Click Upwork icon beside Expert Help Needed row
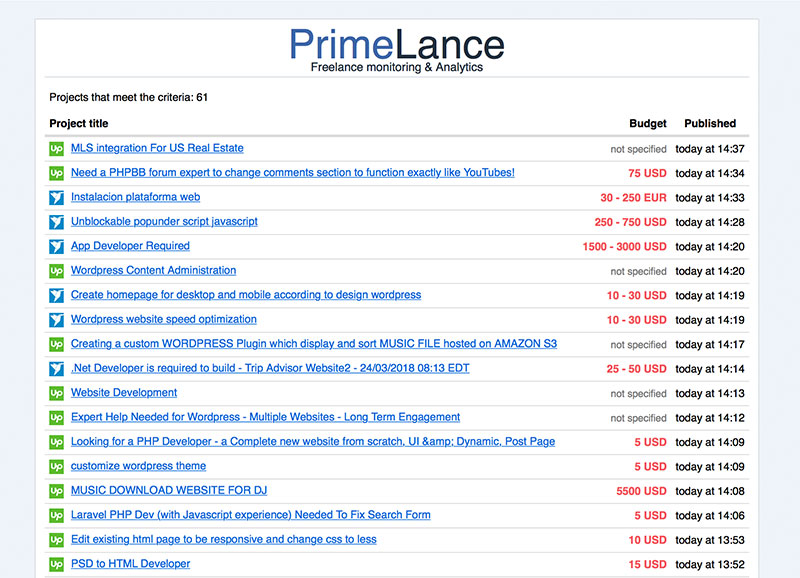 (56, 418)
